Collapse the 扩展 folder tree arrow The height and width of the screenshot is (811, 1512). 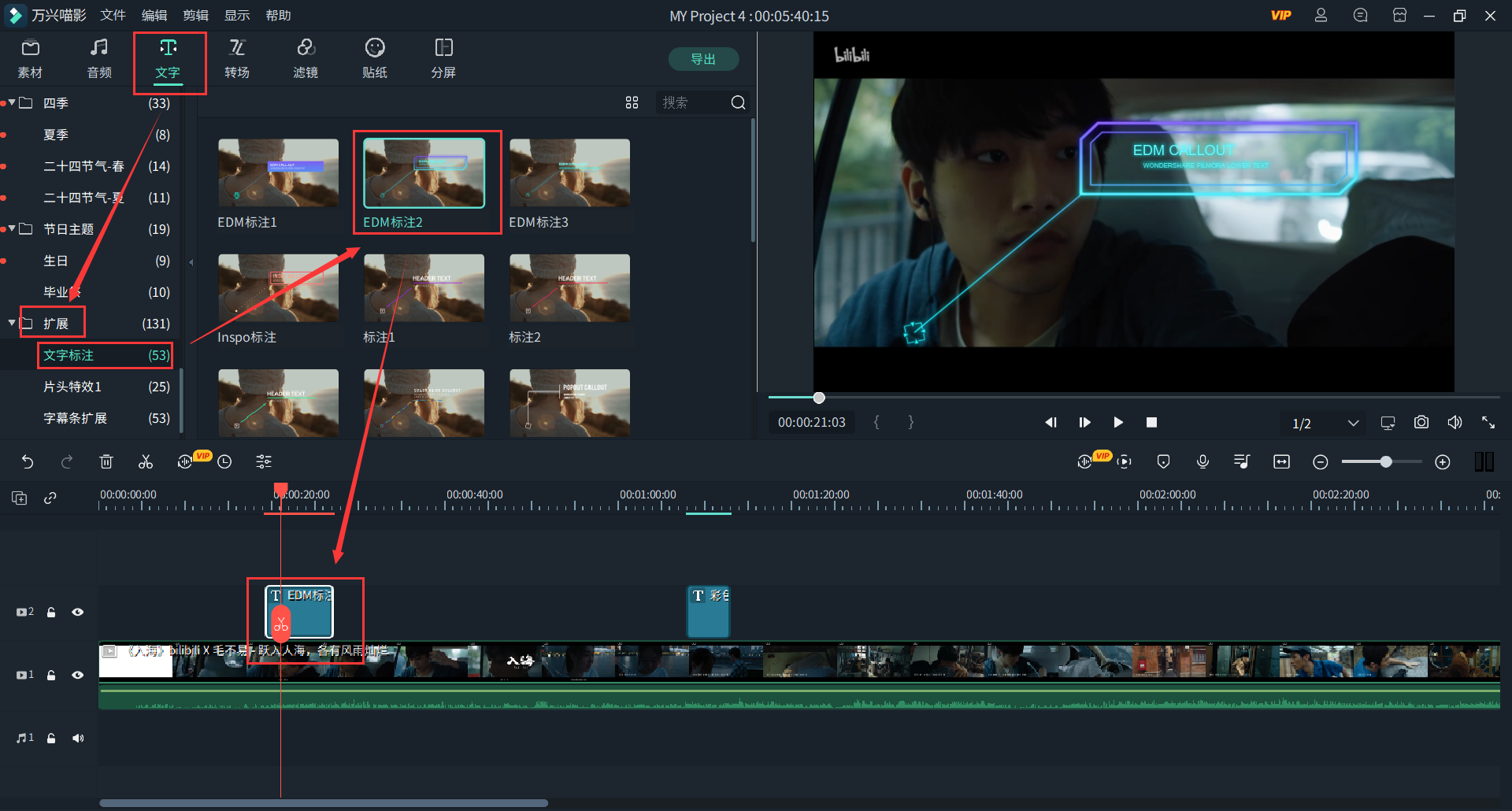[12, 323]
